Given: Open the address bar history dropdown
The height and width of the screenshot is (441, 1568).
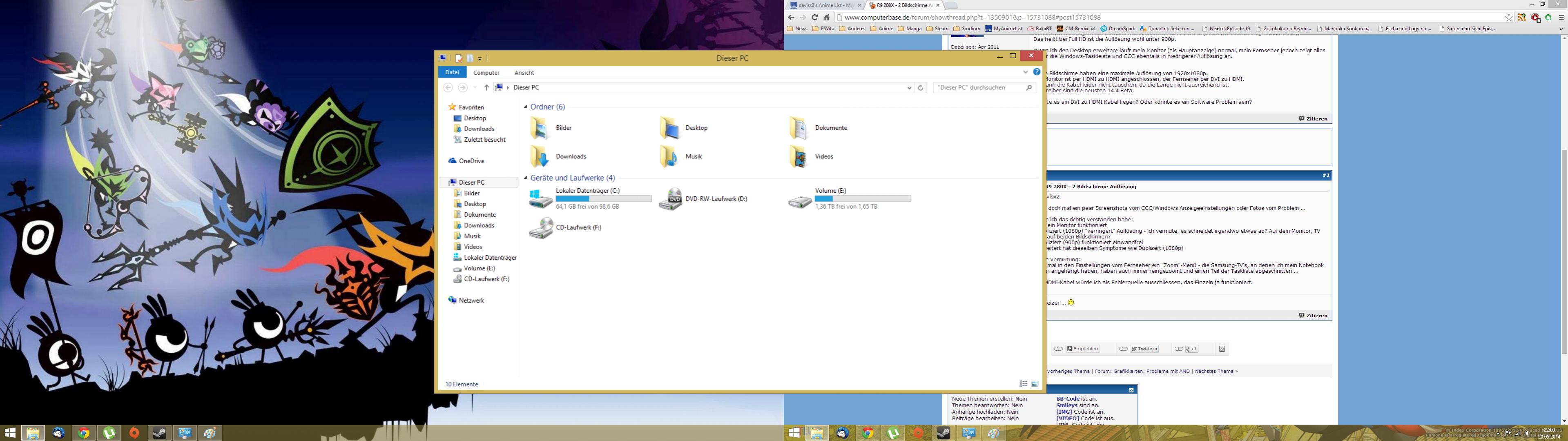Looking at the screenshot, I should click(910, 88).
